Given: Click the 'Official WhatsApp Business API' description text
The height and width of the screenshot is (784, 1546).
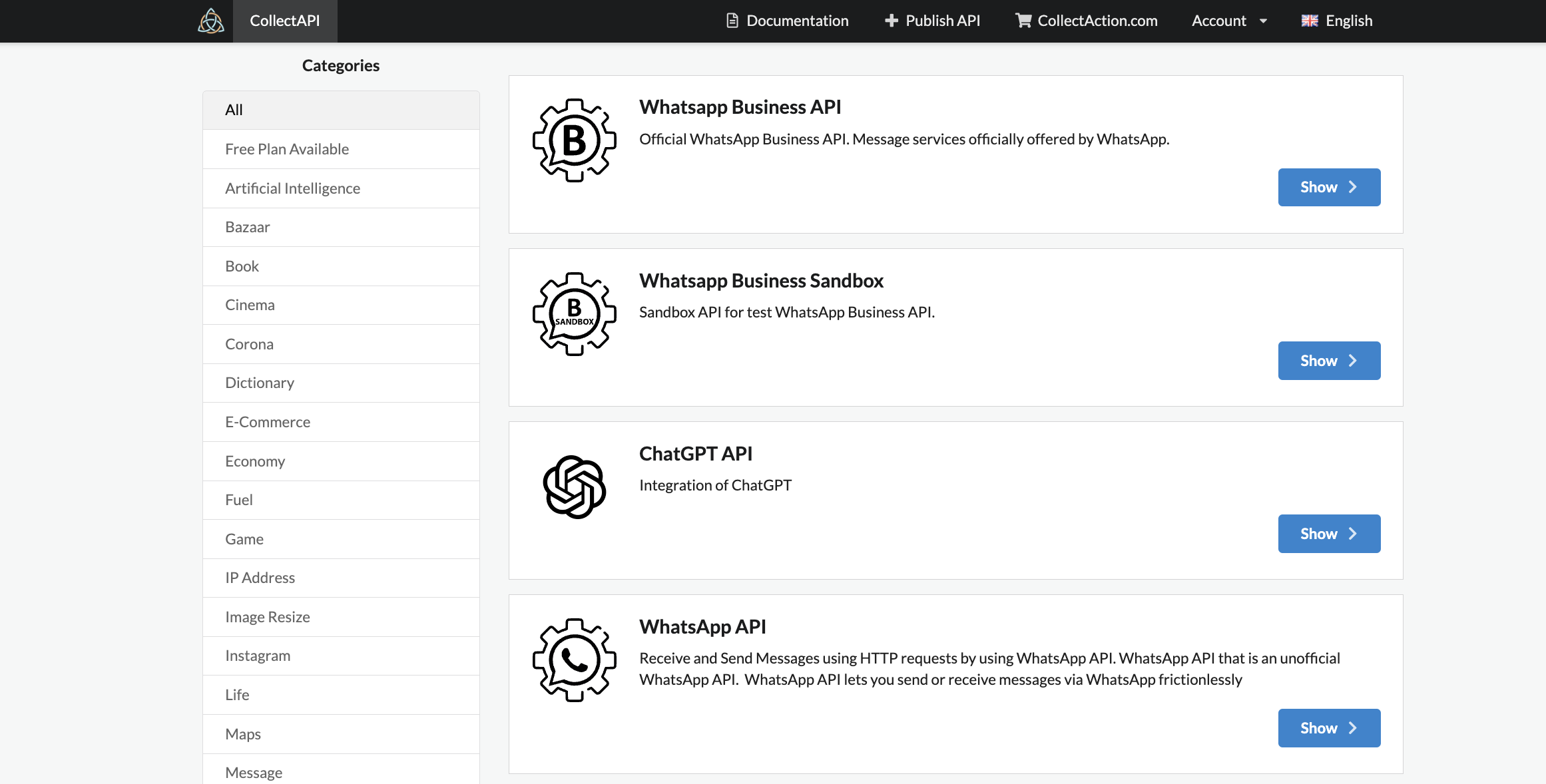Looking at the screenshot, I should [x=904, y=140].
